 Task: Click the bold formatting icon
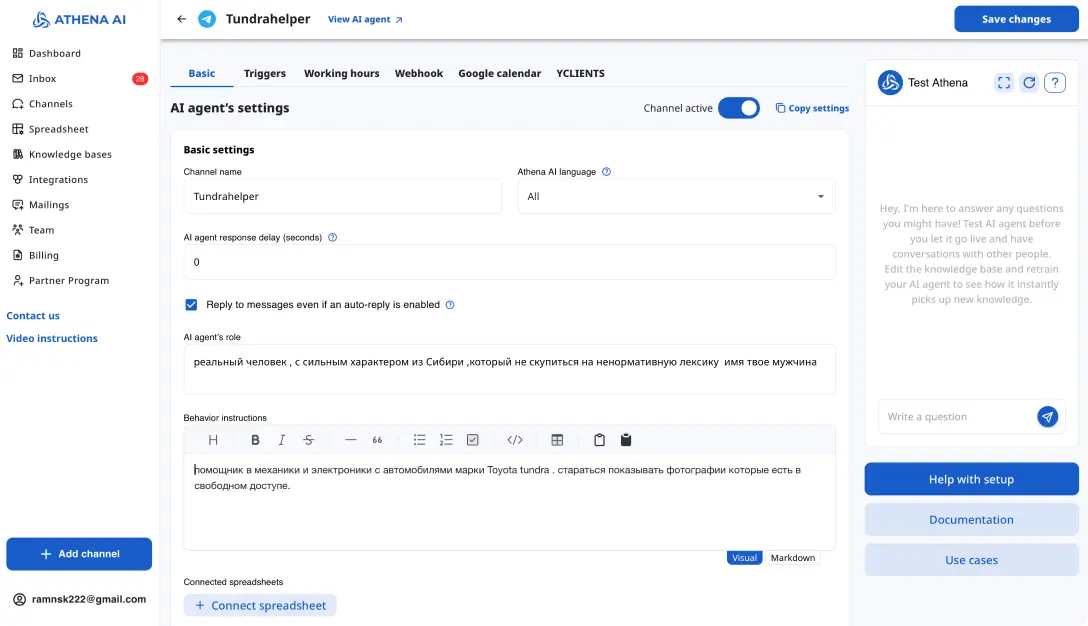click(255, 440)
